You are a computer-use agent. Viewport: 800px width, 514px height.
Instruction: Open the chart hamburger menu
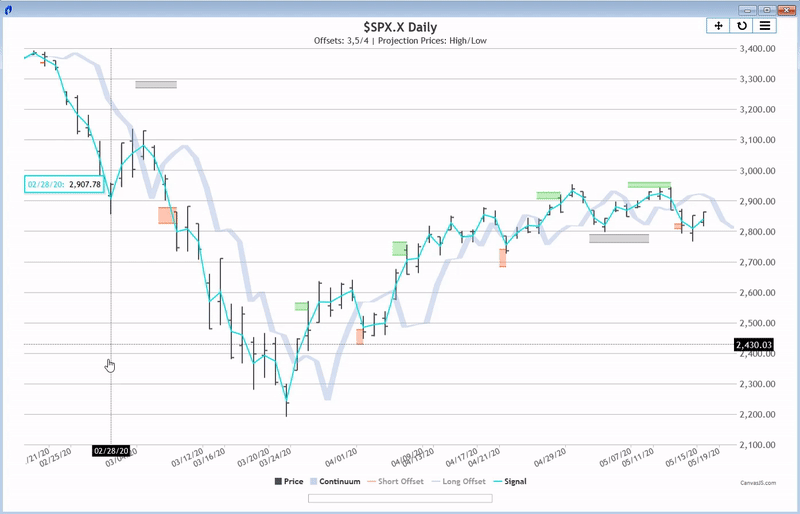tap(765, 26)
